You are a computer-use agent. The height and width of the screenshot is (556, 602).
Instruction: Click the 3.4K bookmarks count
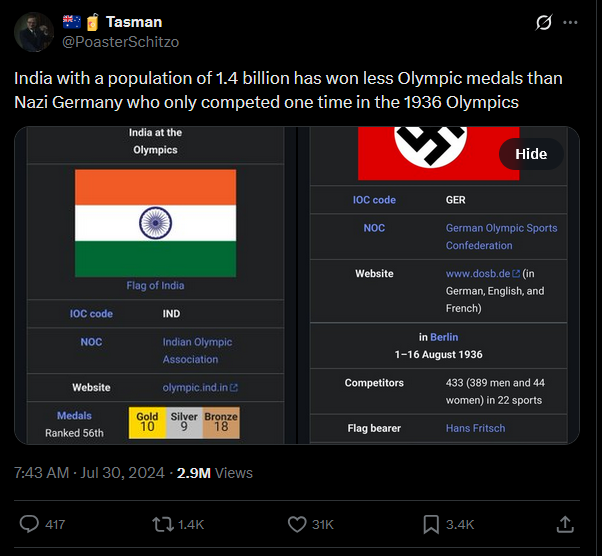click(460, 525)
